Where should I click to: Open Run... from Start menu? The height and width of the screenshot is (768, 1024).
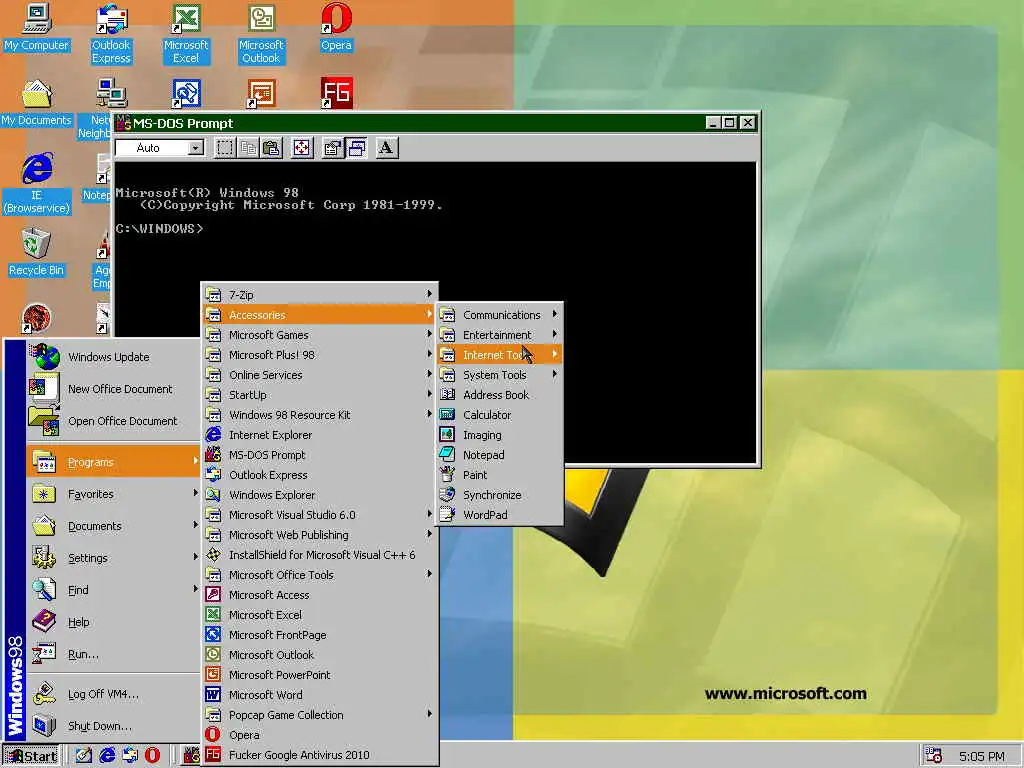click(x=113, y=654)
